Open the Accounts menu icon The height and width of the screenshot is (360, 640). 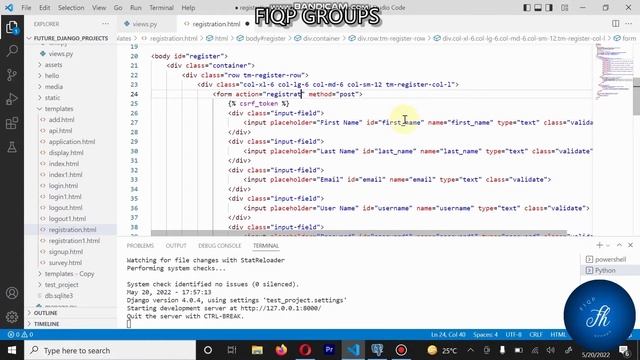coord(12,293)
